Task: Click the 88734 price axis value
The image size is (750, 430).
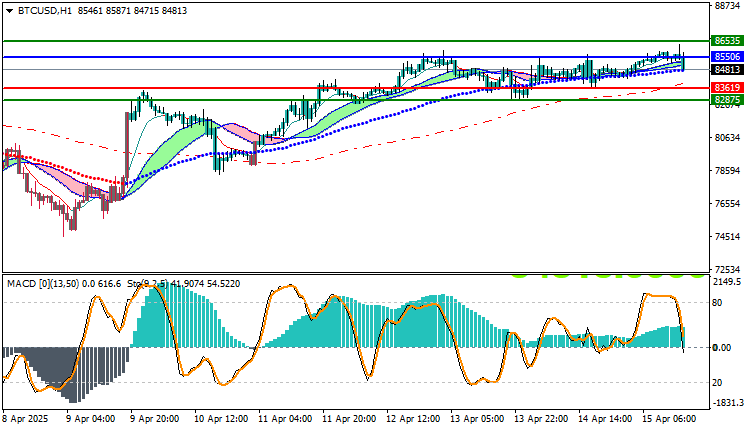Action: (727, 6)
